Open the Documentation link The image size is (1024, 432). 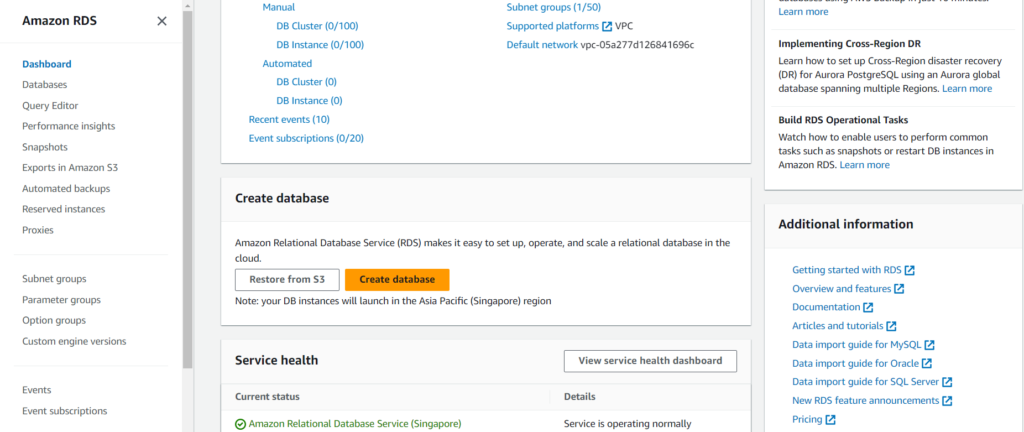(826, 307)
